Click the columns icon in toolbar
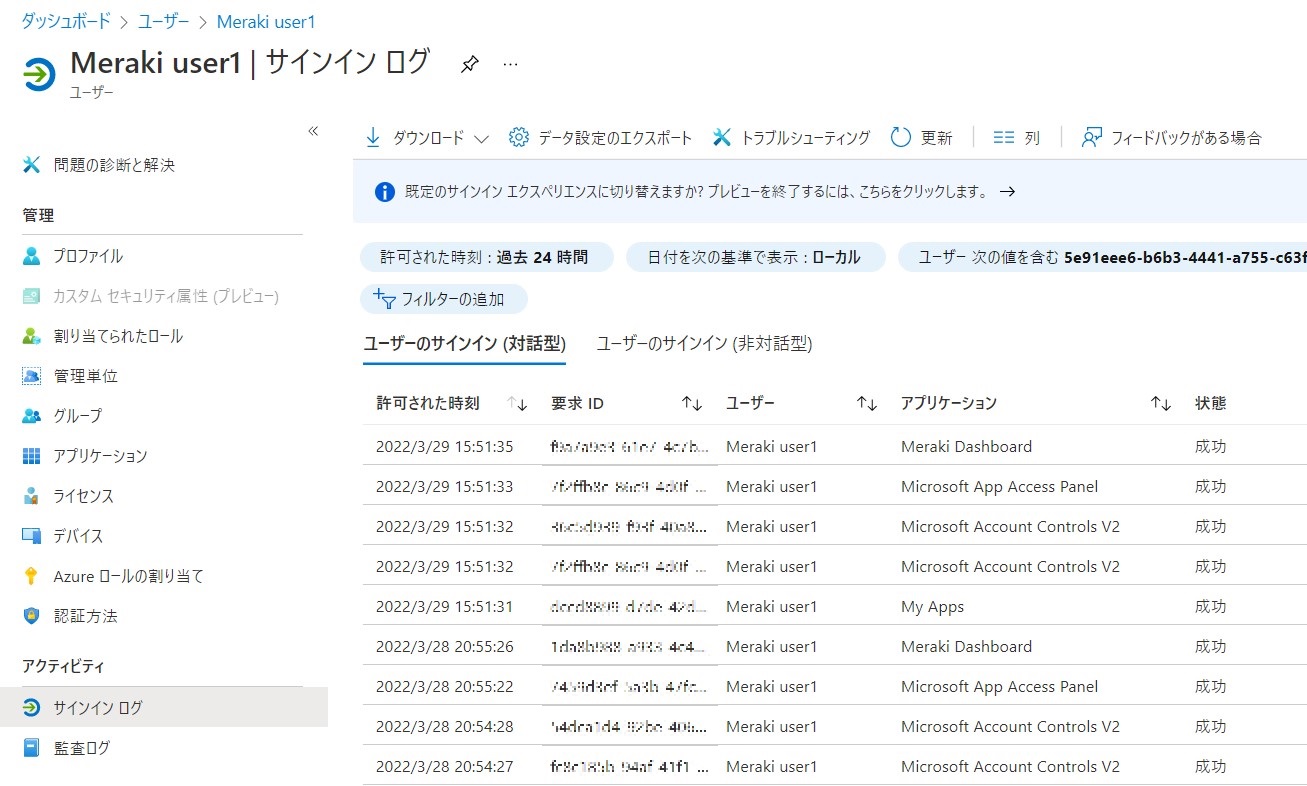Viewport: 1307px width, 786px height. point(1004,138)
